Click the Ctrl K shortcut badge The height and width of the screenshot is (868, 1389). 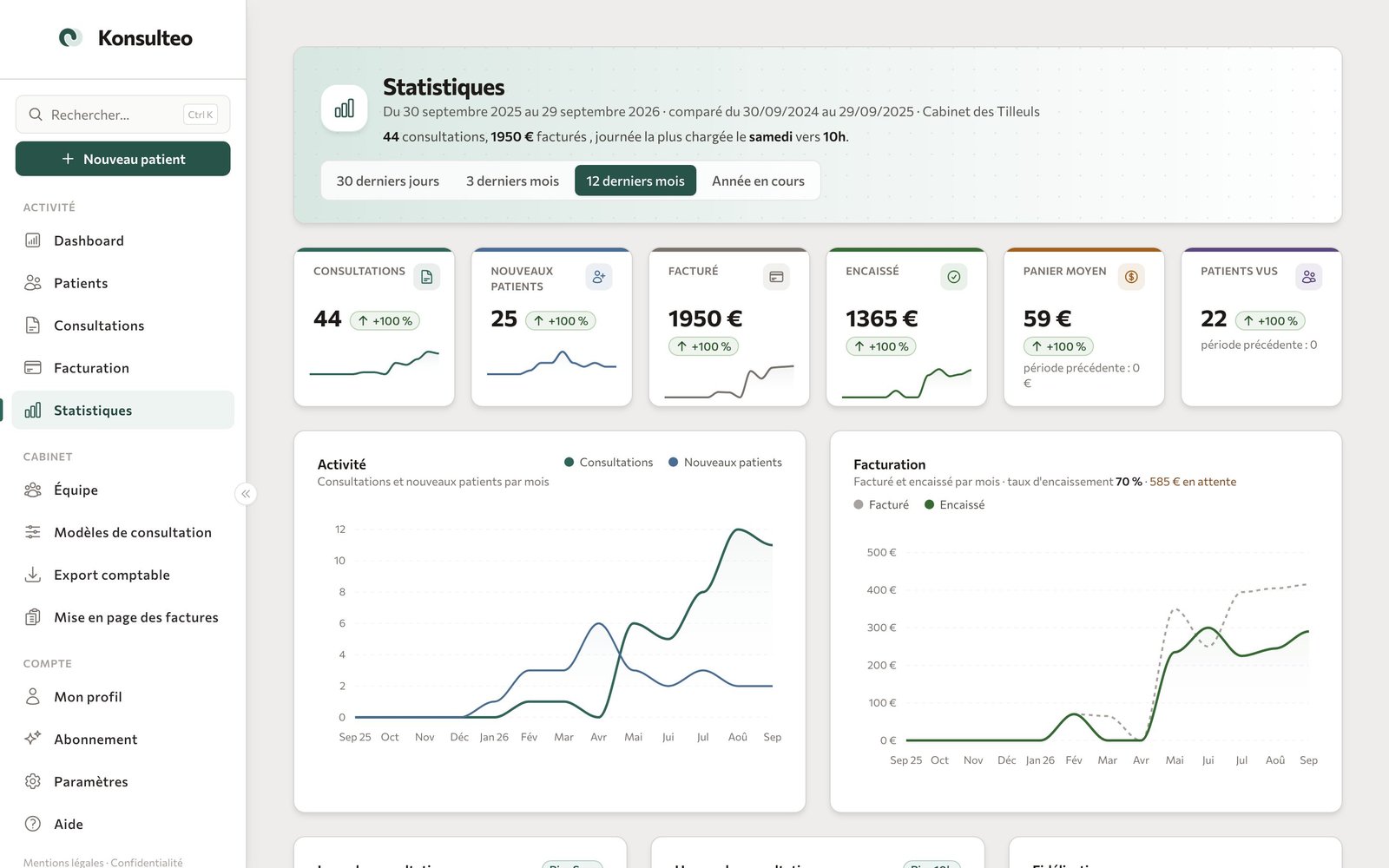pyautogui.click(x=201, y=115)
